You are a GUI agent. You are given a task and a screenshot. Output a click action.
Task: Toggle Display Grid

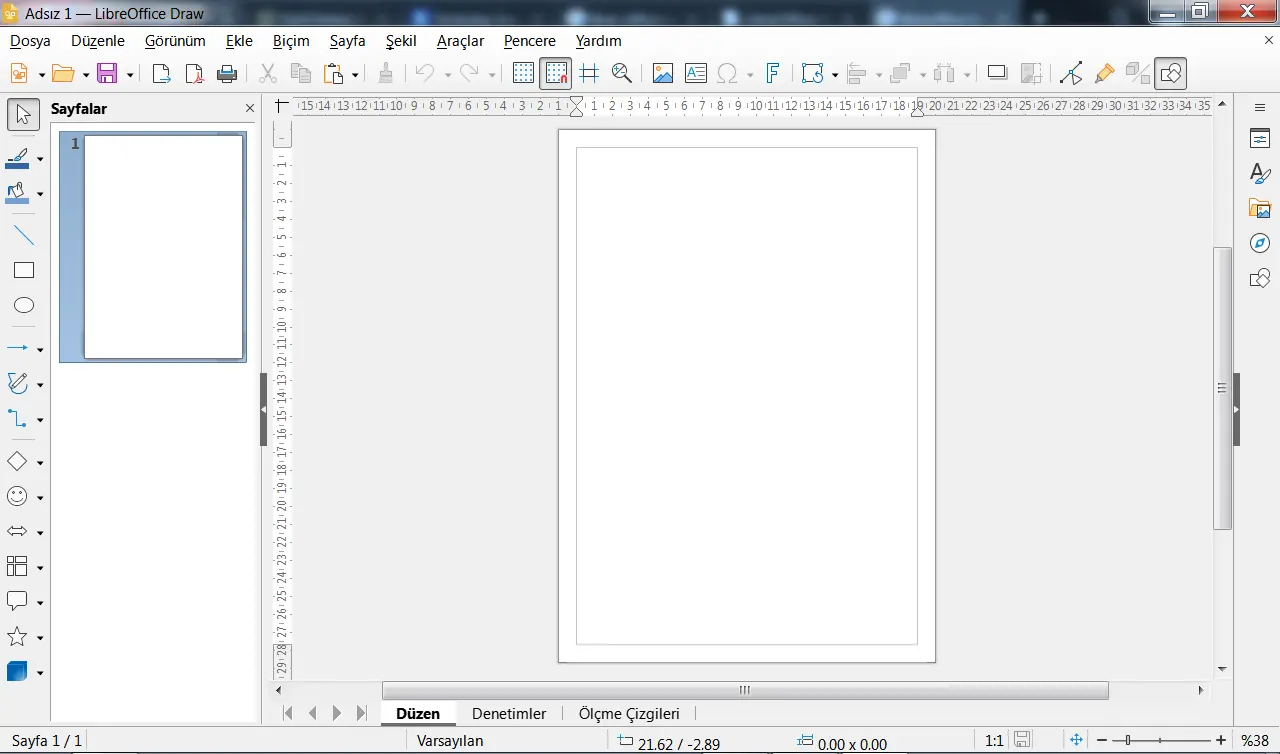pyautogui.click(x=523, y=73)
